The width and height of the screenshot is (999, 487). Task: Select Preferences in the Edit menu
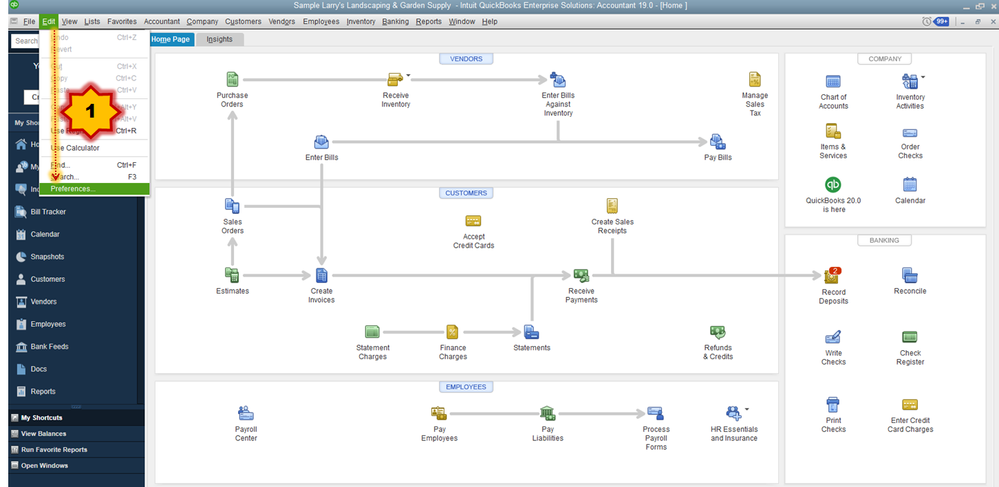click(94, 189)
